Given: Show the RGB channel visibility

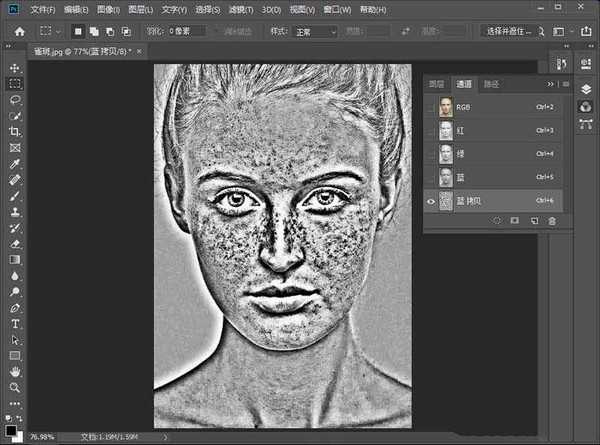Looking at the screenshot, I should pyautogui.click(x=431, y=108).
